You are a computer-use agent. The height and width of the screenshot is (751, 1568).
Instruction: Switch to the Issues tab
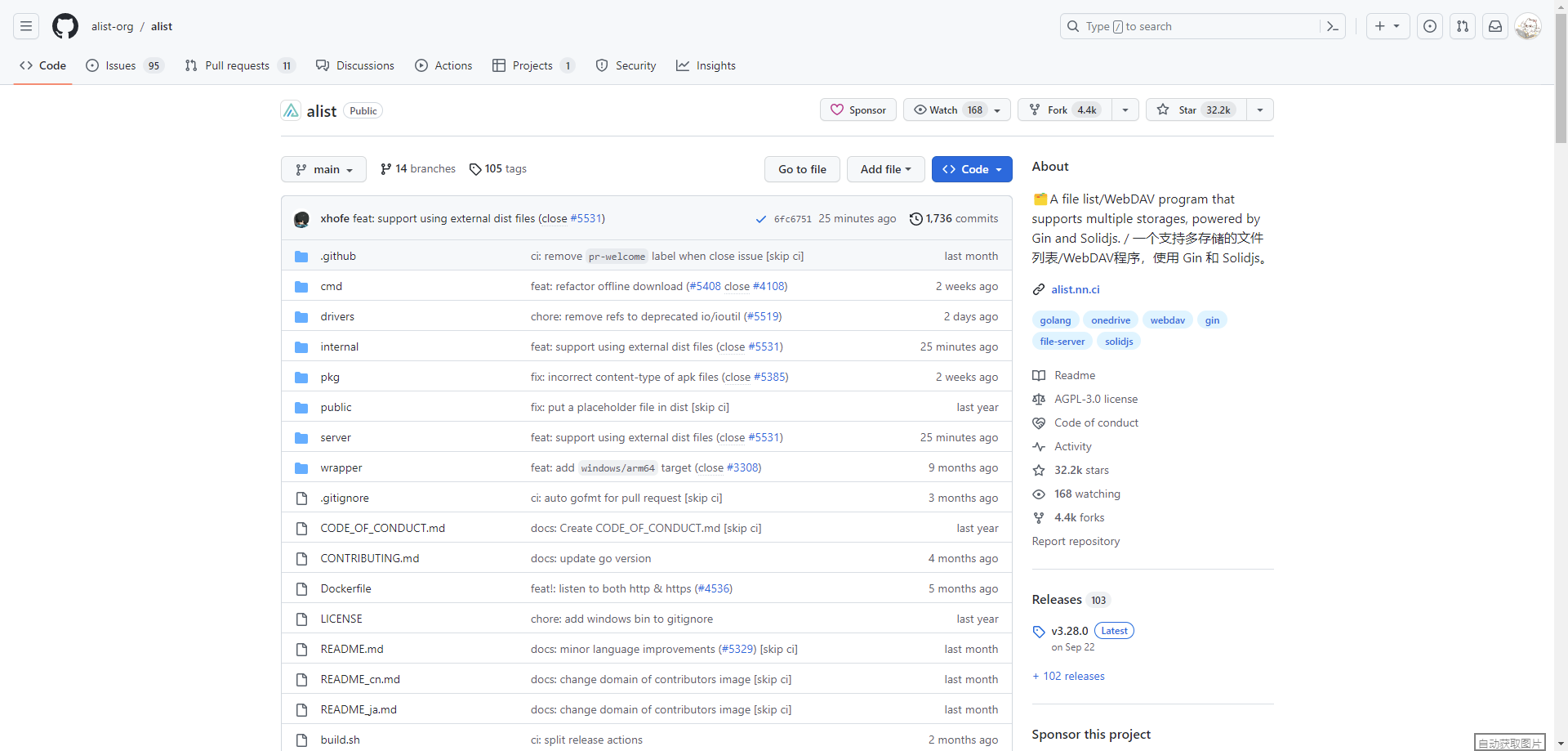[x=125, y=65]
